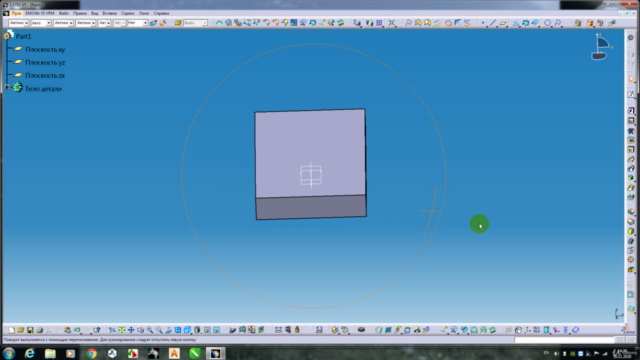The height and width of the screenshot is (360, 640).
Task: Open Windows Explorer from the taskbar
Action: pyautogui.click(x=50, y=353)
